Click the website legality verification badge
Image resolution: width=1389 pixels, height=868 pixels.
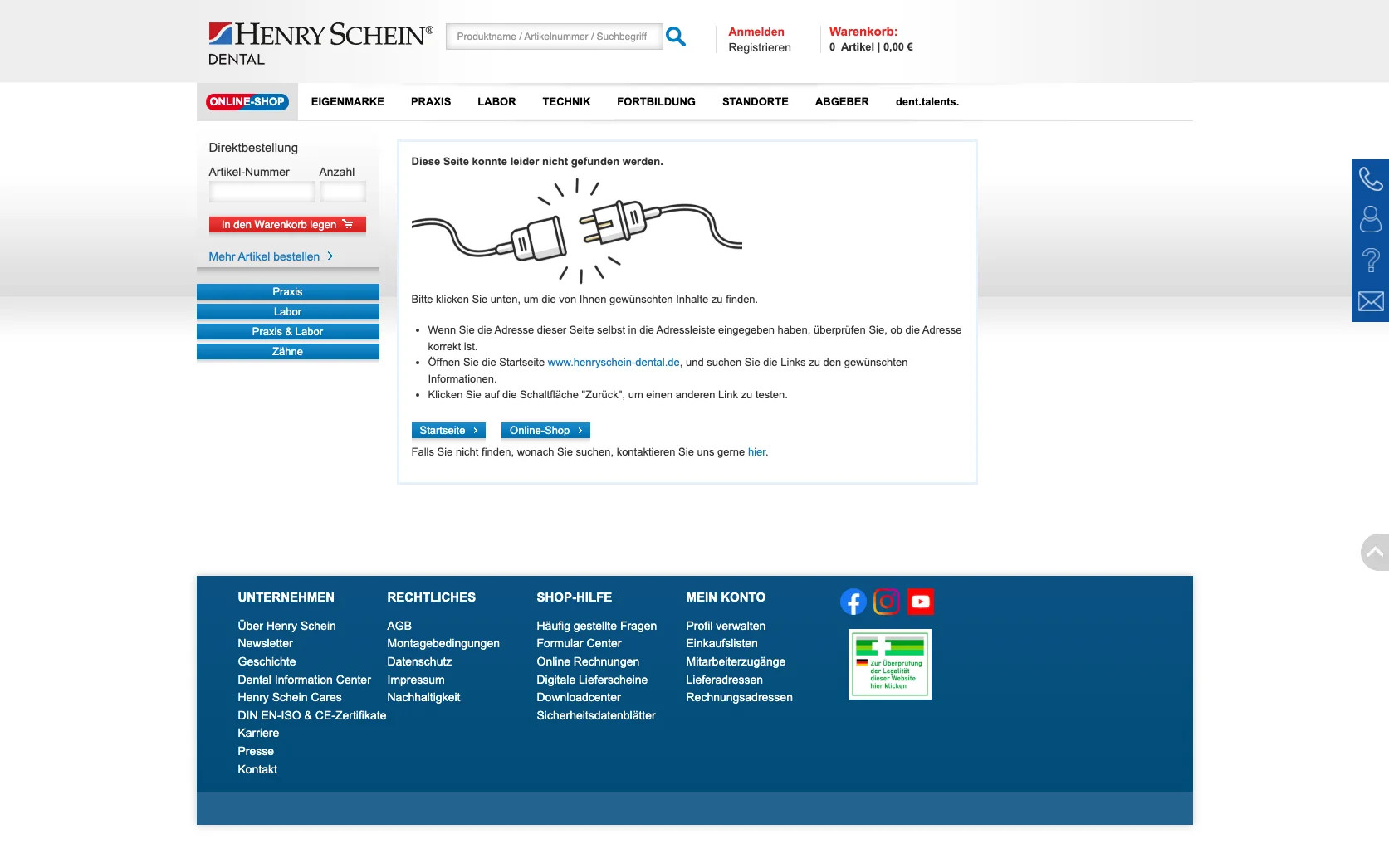(890, 664)
